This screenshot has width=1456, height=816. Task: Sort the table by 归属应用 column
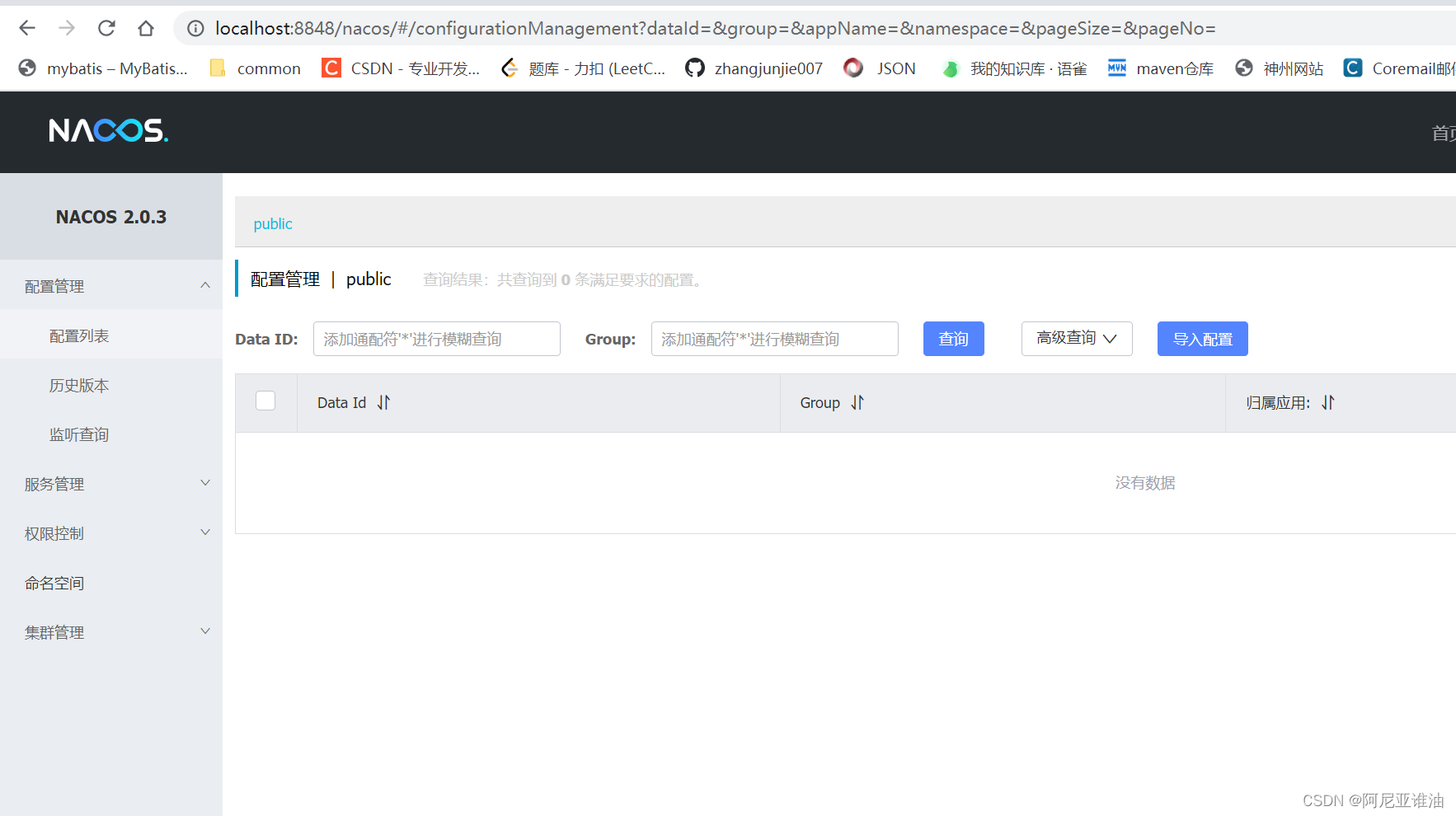(1328, 402)
